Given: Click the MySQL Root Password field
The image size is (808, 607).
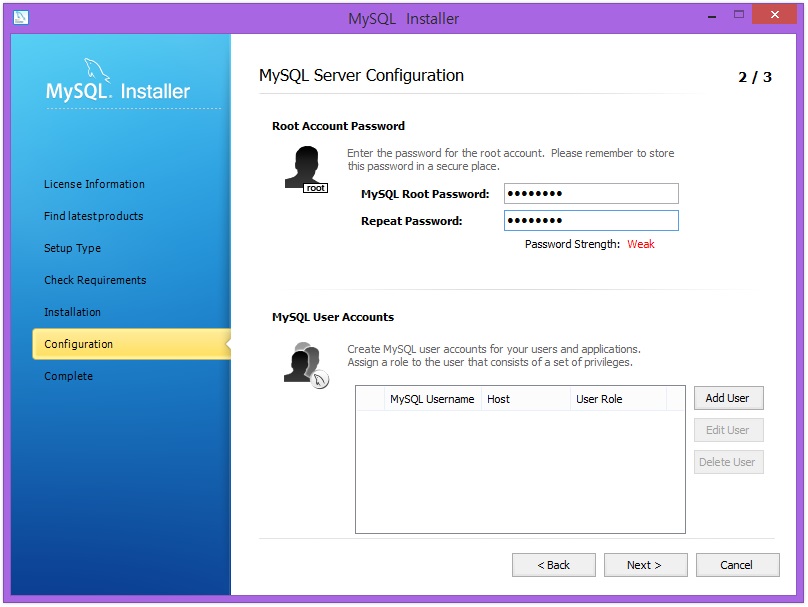Looking at the screenshot, I should [591, 193].
